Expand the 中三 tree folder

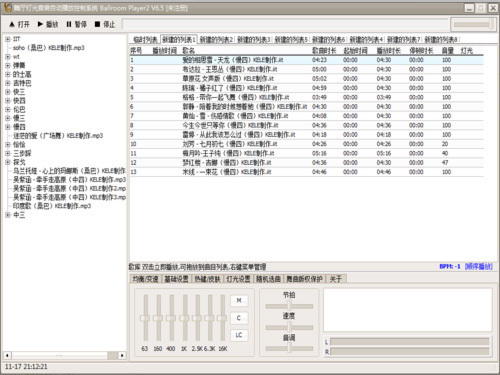8,215
